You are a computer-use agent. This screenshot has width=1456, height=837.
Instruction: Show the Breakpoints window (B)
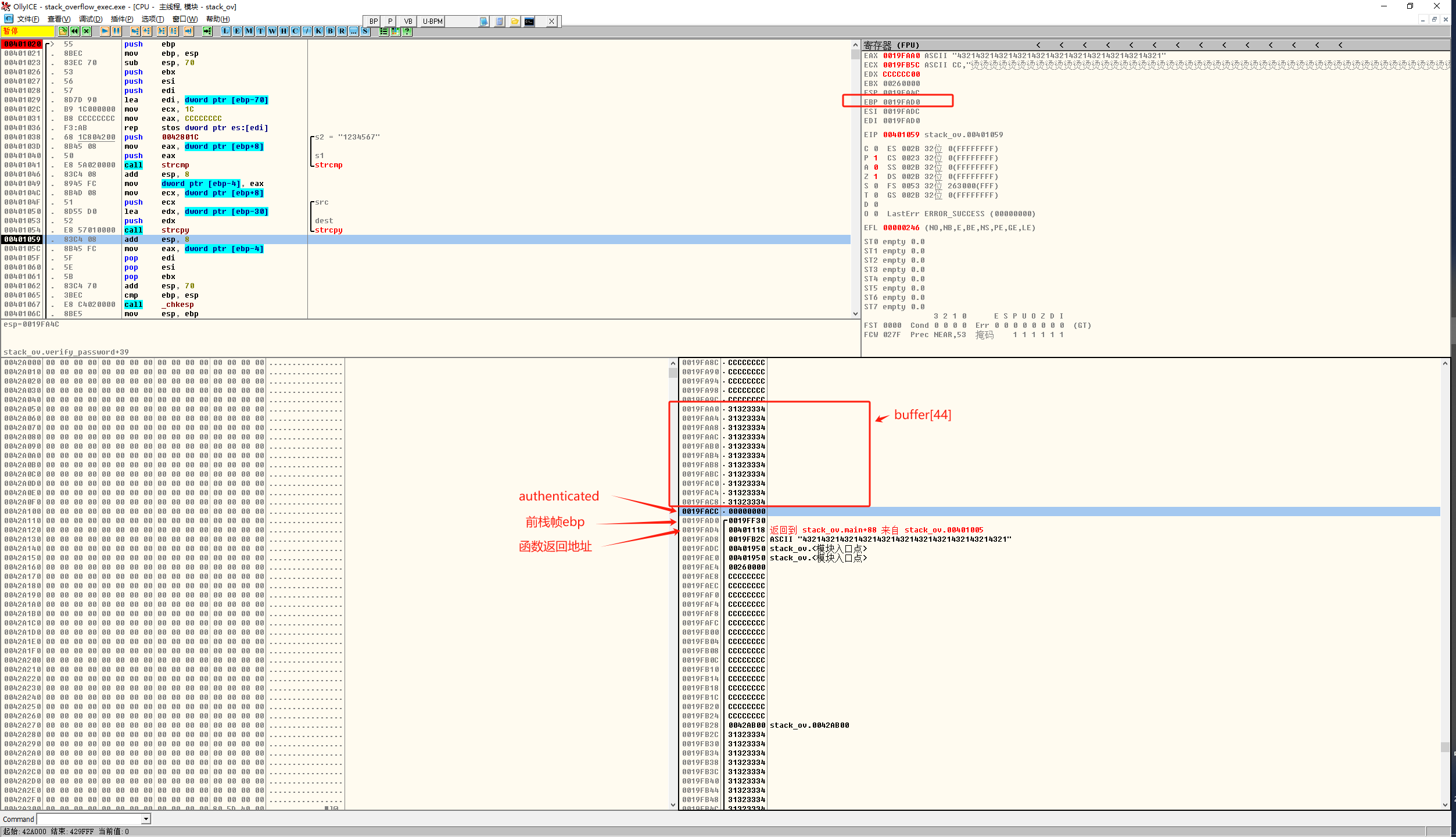tap(330, 31)
